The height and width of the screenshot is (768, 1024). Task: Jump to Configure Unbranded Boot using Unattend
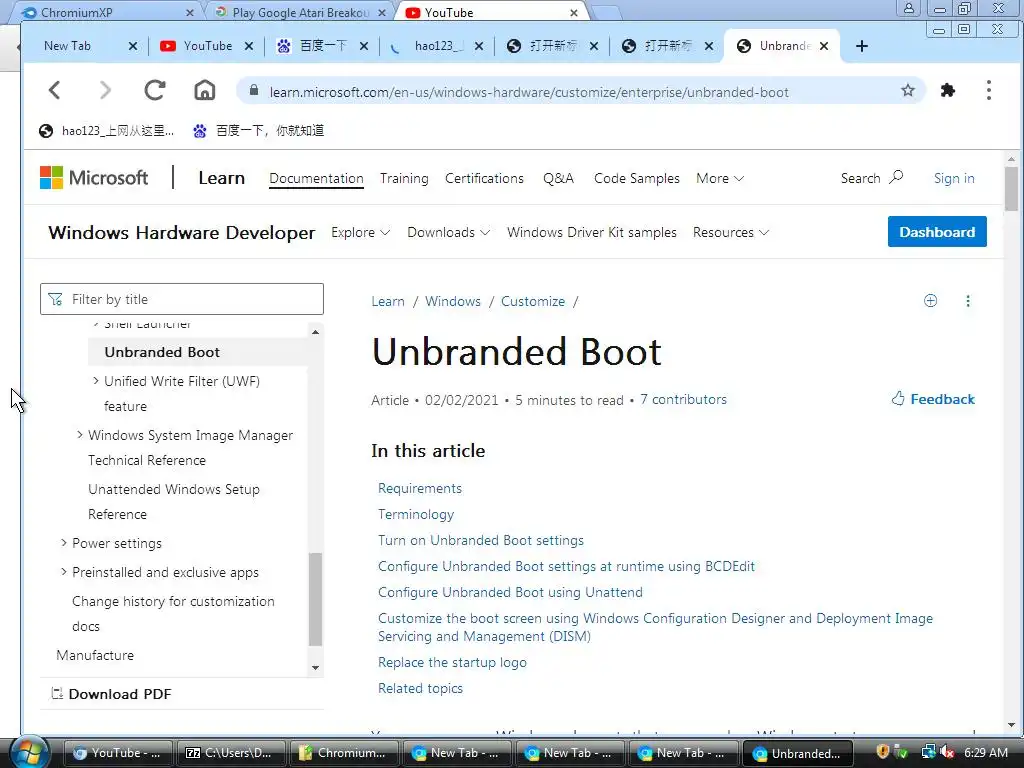(x=510, y=592)
